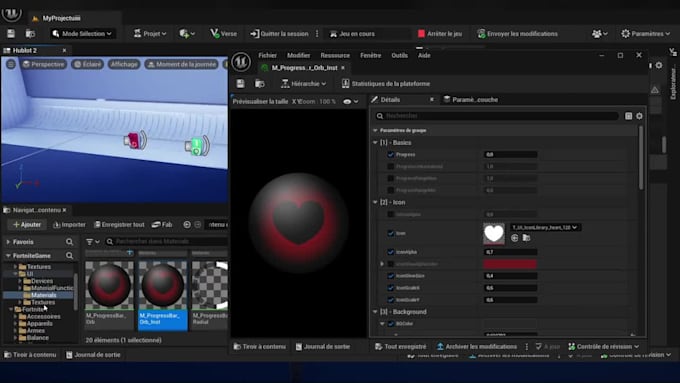
Task: Uncheck the Progress parameter checkbox
Action: [390, 154]
